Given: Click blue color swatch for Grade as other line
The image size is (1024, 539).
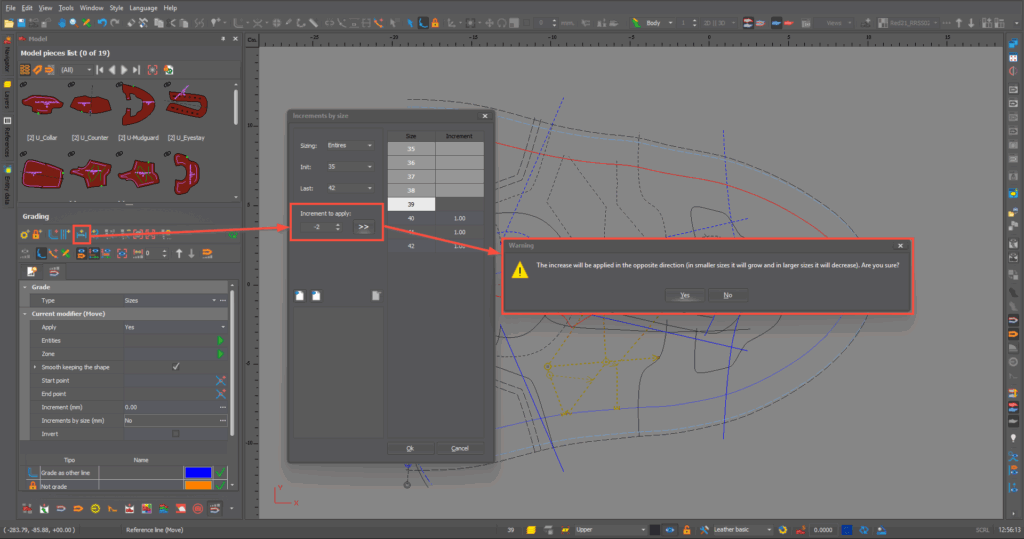Looking at the screenshot, I should click(x=198, y=472).
